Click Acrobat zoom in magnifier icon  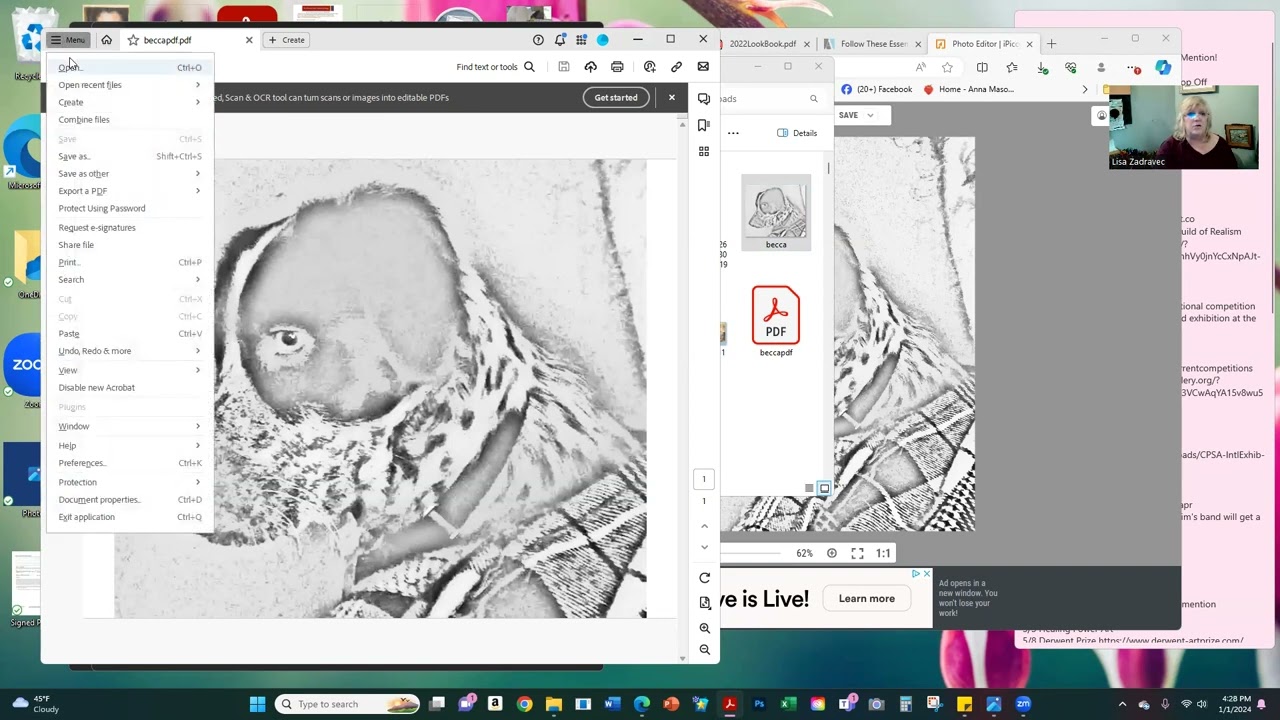click(704, 628)
